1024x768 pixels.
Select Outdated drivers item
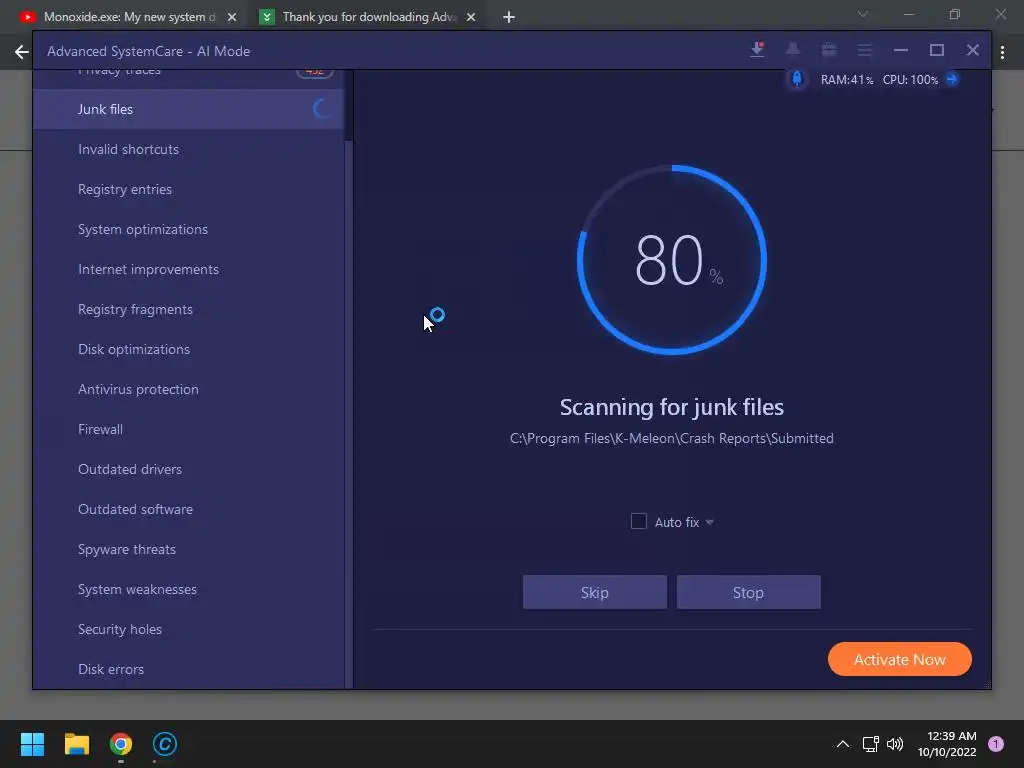(x=188, y=470)
